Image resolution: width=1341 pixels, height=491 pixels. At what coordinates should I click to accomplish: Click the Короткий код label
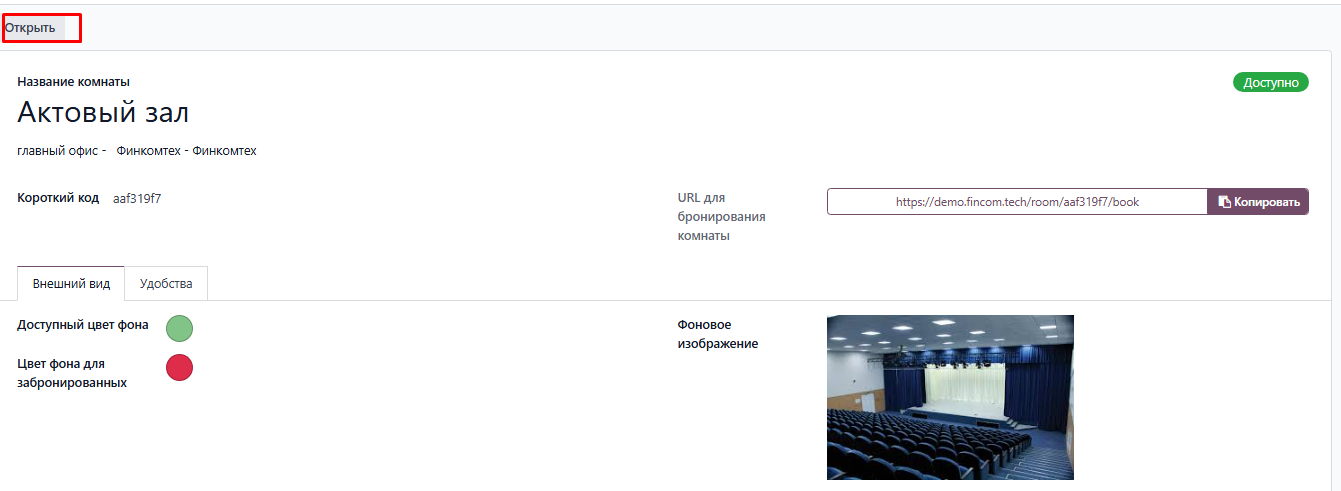coord(58,198)
